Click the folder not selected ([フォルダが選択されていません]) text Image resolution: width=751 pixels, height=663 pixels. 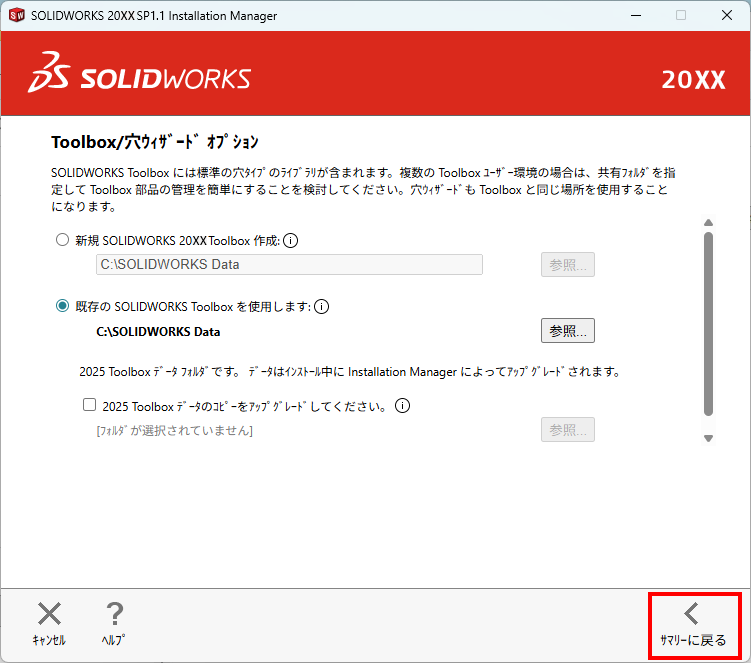[174, 431]
